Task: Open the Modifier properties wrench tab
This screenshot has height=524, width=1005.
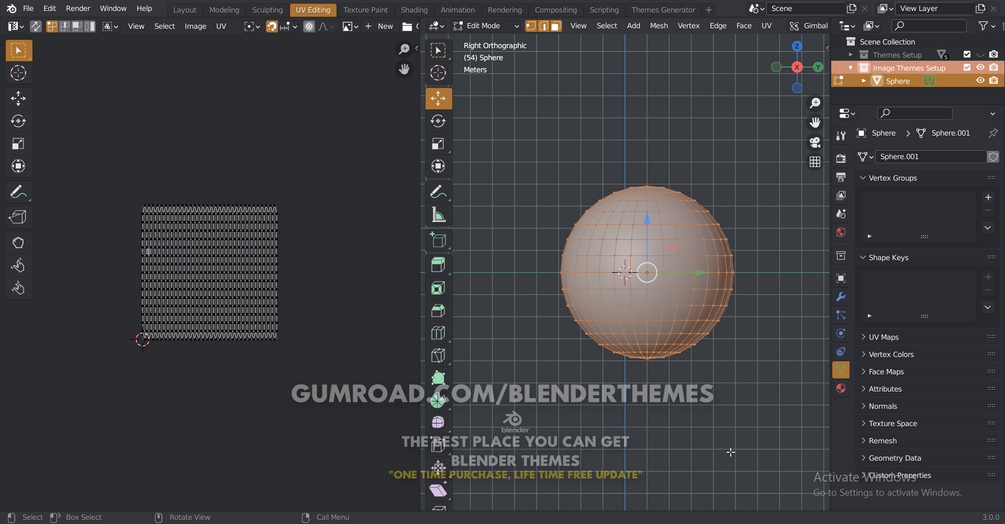Action: pos(841,297)
